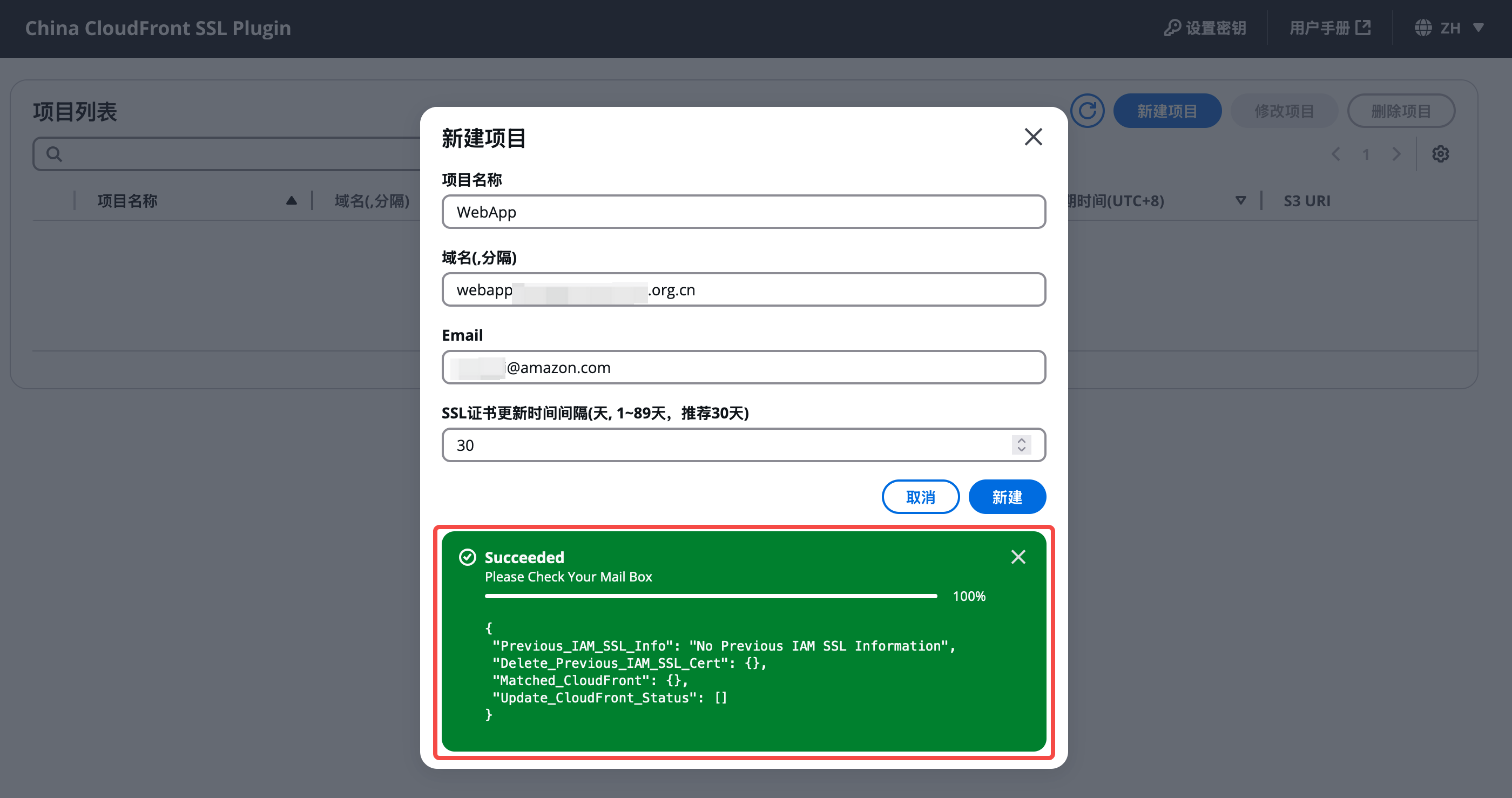This screenshot has width=1512, height=798.
Task: Click page number 1 in pagination
Action: click(1366, 154)
